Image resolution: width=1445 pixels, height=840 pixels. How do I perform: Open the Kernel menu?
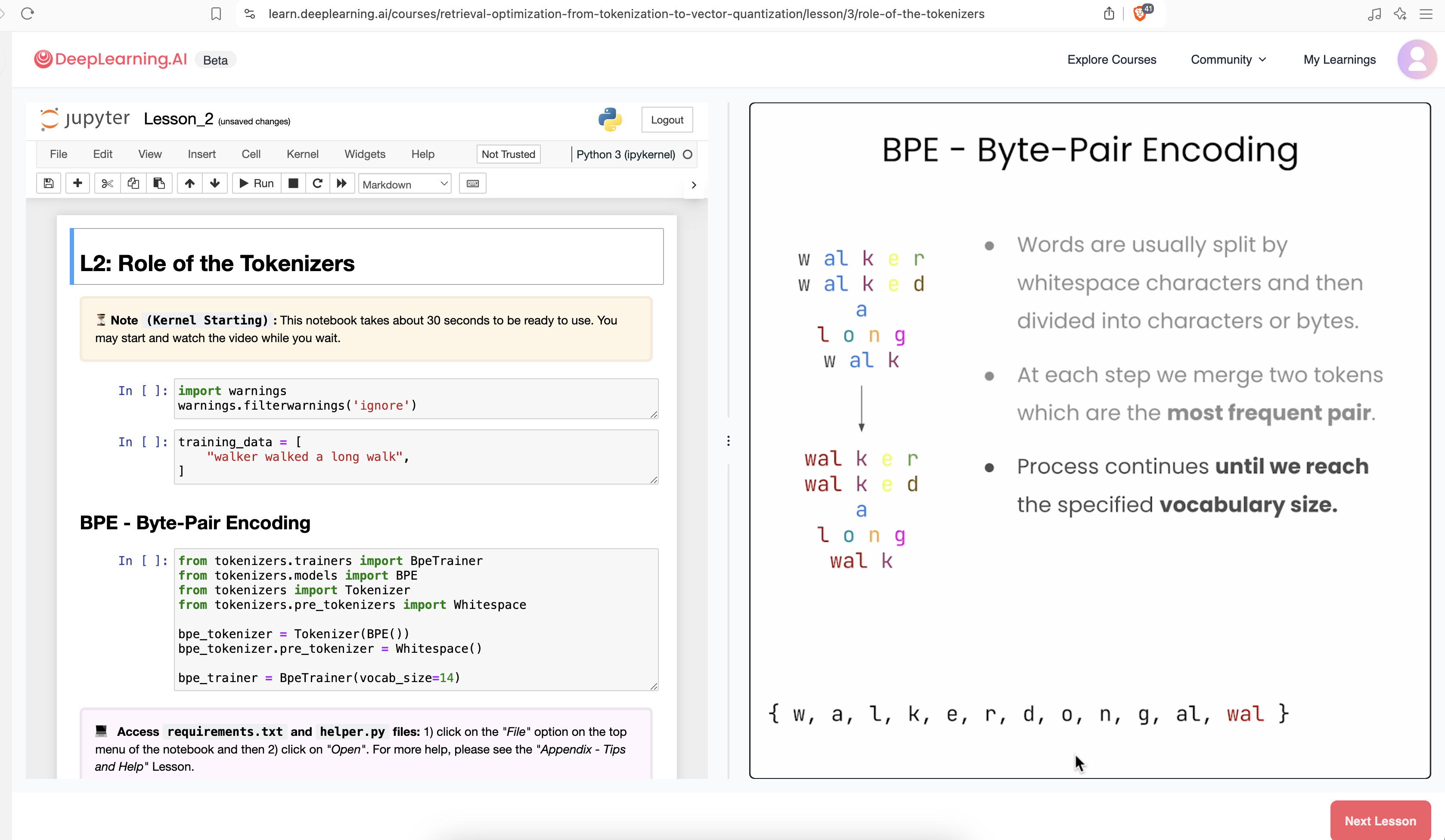[302, 154]
